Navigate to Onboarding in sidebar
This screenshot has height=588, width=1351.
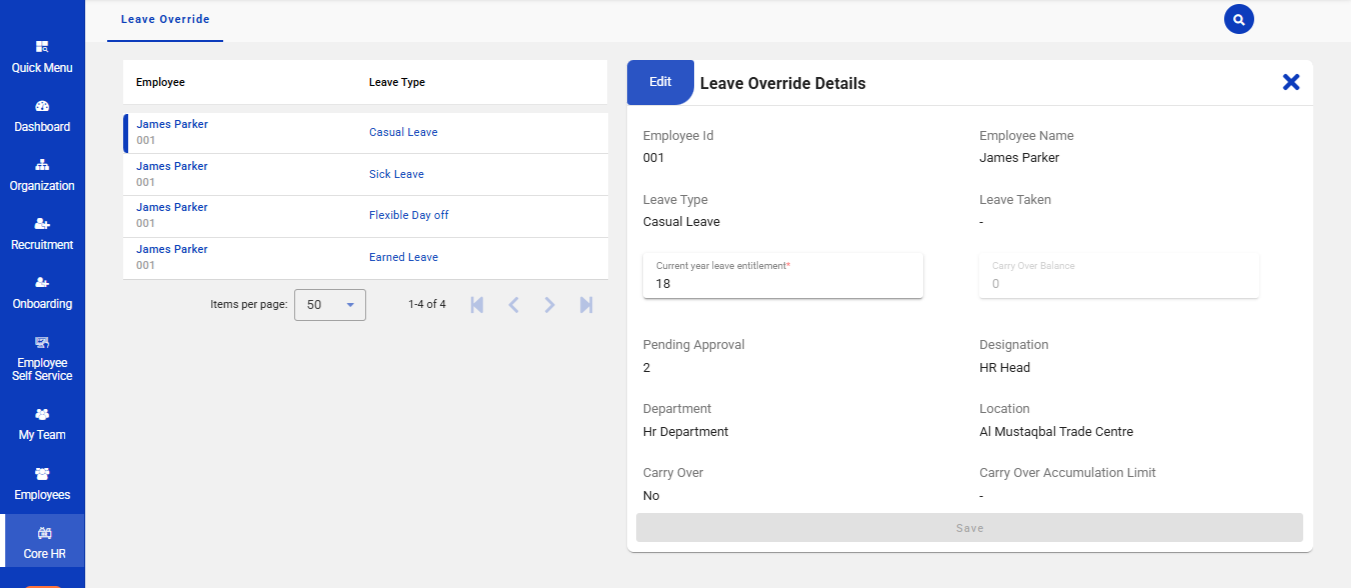(x=42, y=293)
